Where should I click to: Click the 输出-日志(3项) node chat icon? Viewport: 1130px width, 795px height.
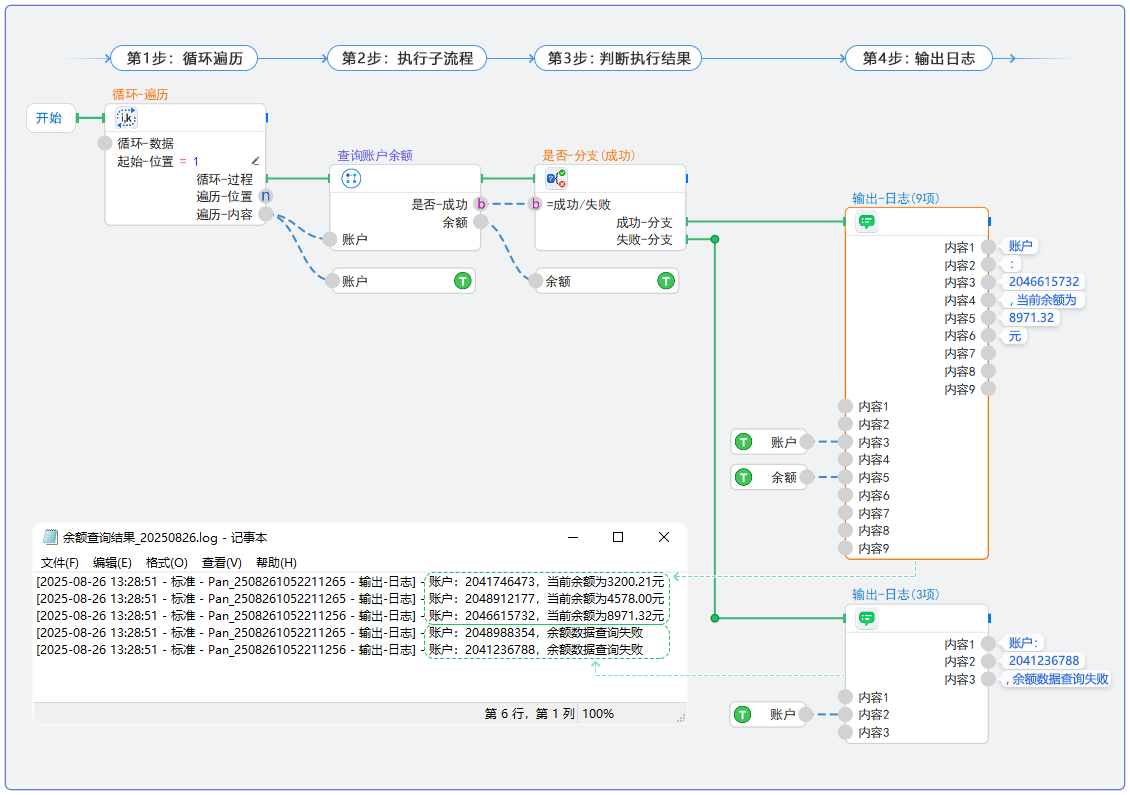[x=867, y=618]
